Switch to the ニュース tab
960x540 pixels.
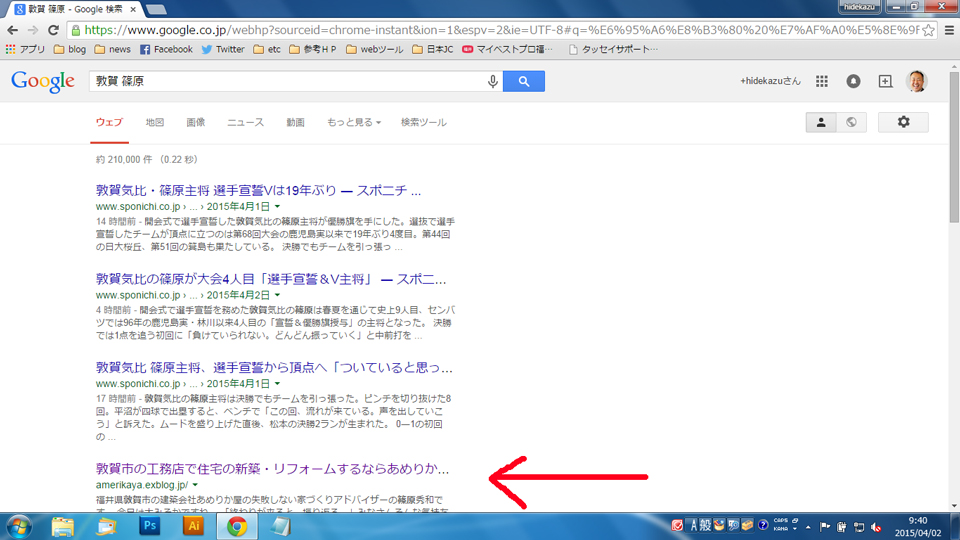[246, 122]
